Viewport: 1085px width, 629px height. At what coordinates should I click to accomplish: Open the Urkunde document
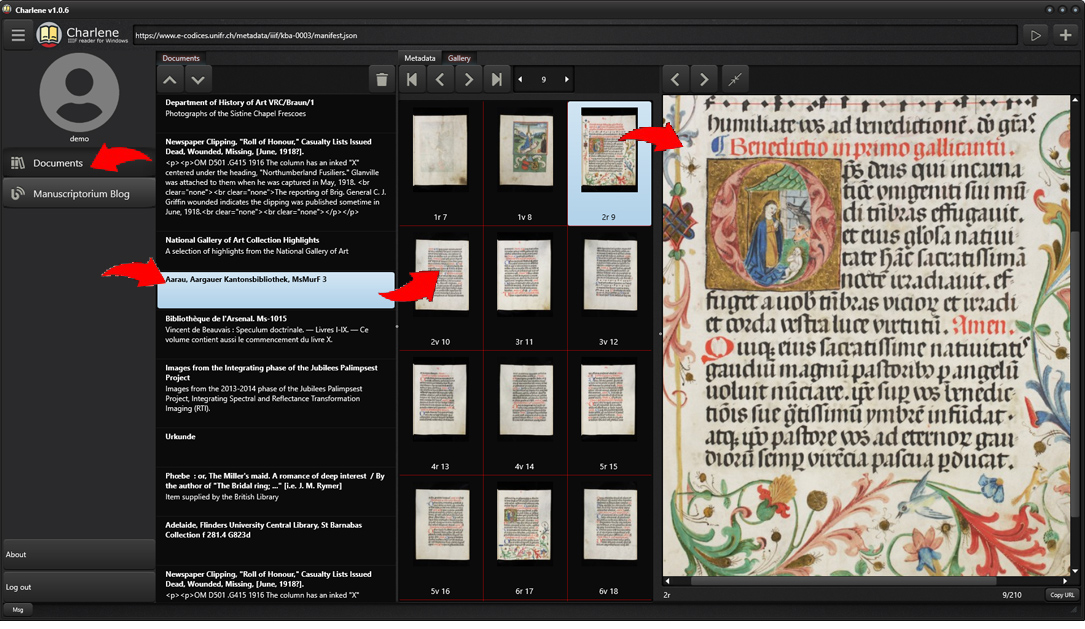tap(276, 447)
